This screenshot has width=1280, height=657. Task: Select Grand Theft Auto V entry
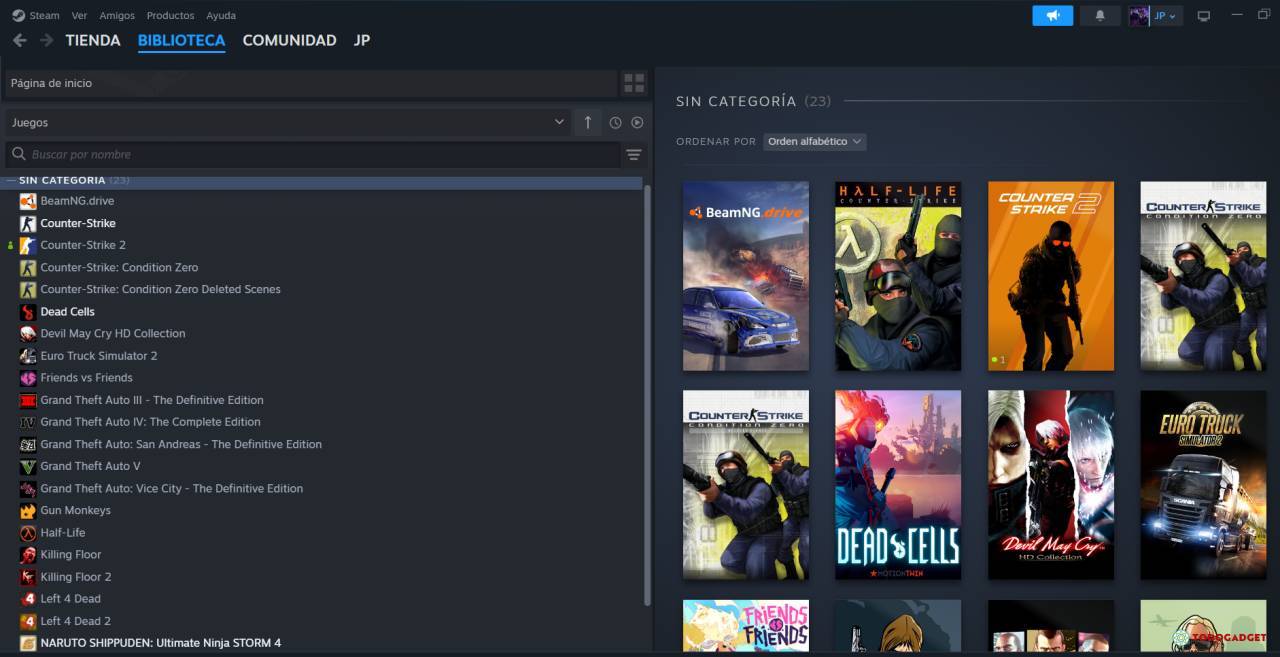point(90,466)
